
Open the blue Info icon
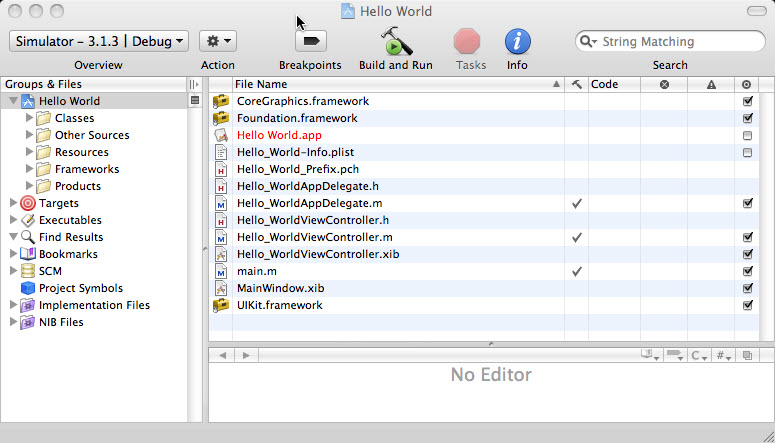[517, 41]
